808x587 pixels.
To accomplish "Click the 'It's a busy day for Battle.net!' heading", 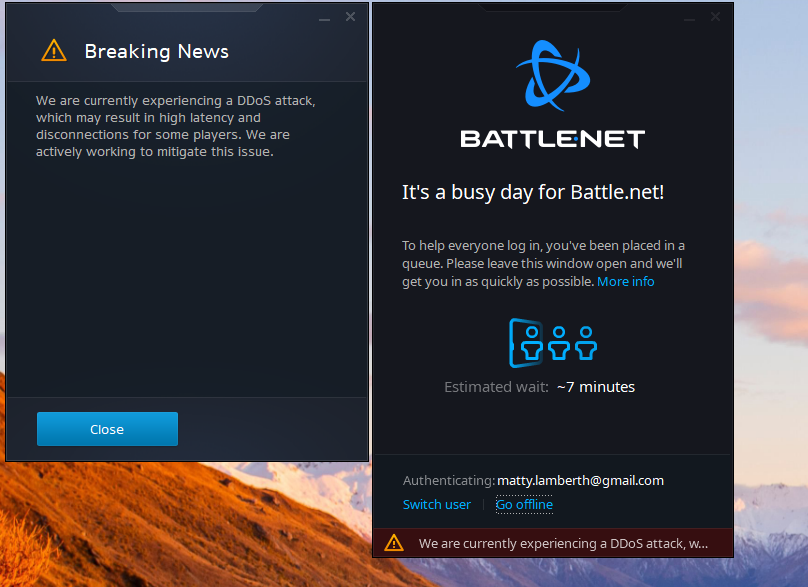I will (533, 192).
